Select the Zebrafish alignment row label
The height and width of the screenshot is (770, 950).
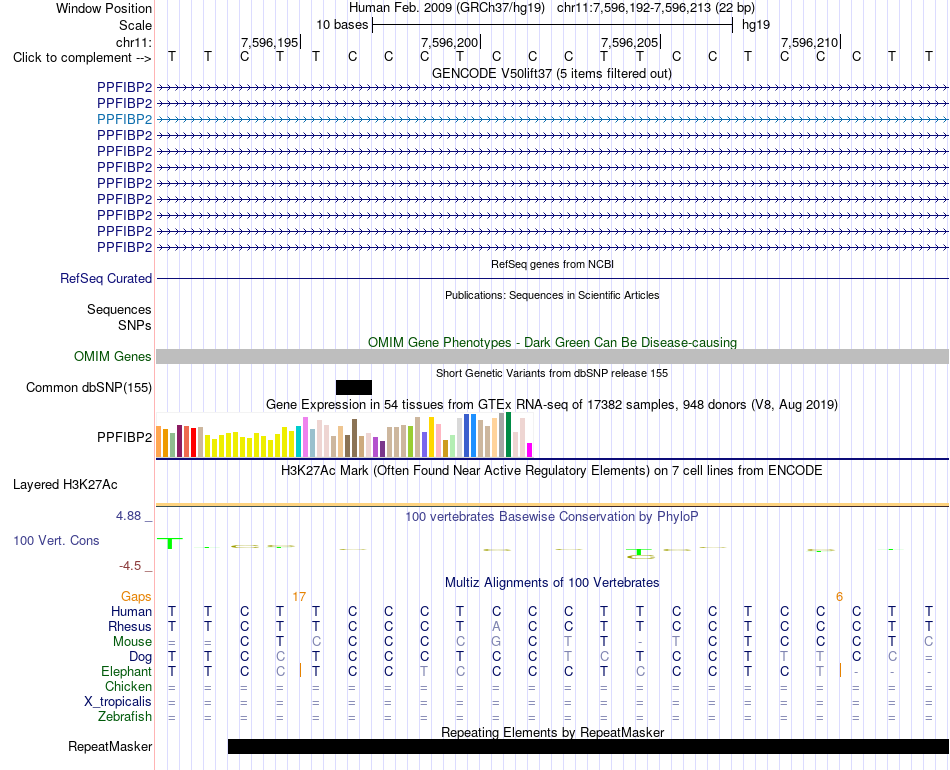pos(125,717)
